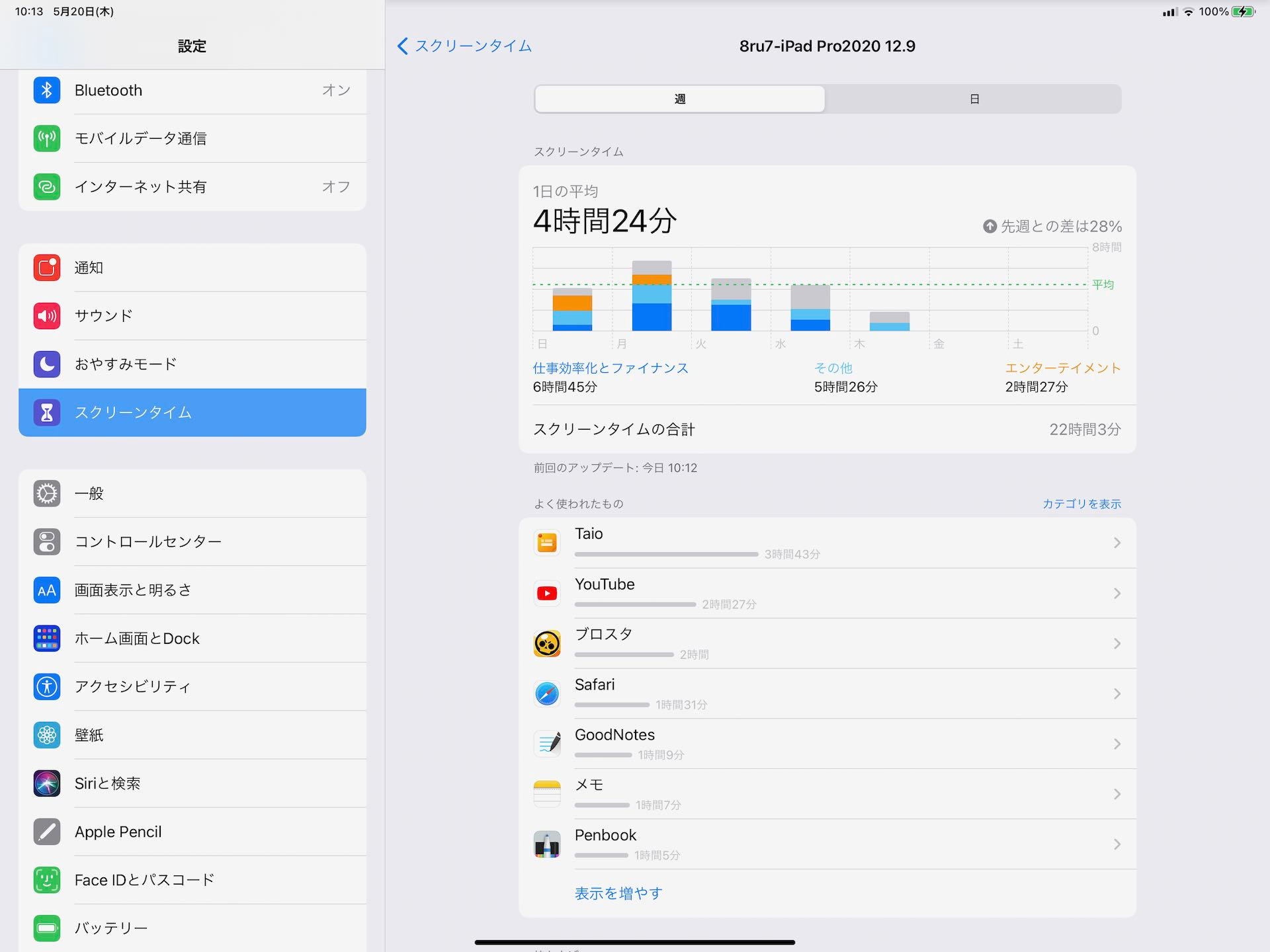Viewport: 1270px width, 952px height.
Task: Tap the メモ notes app icon
Action: point(547,794)
